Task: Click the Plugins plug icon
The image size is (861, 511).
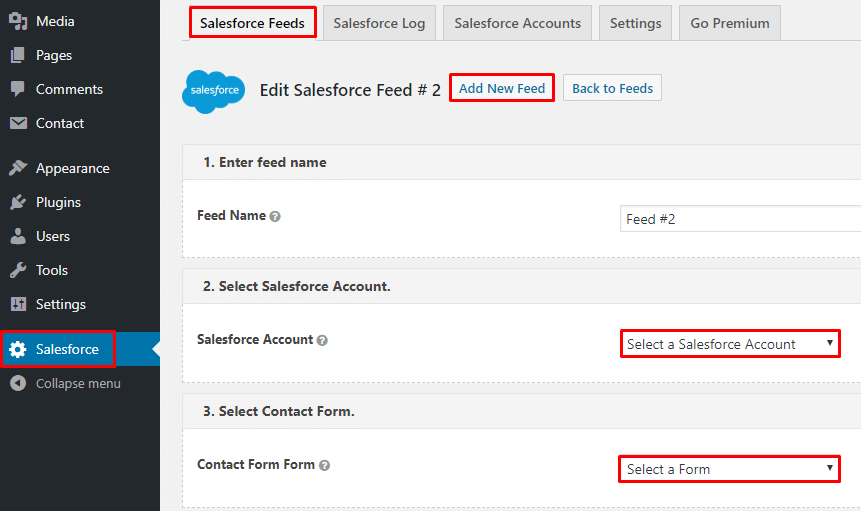Action: pos(18,202)
